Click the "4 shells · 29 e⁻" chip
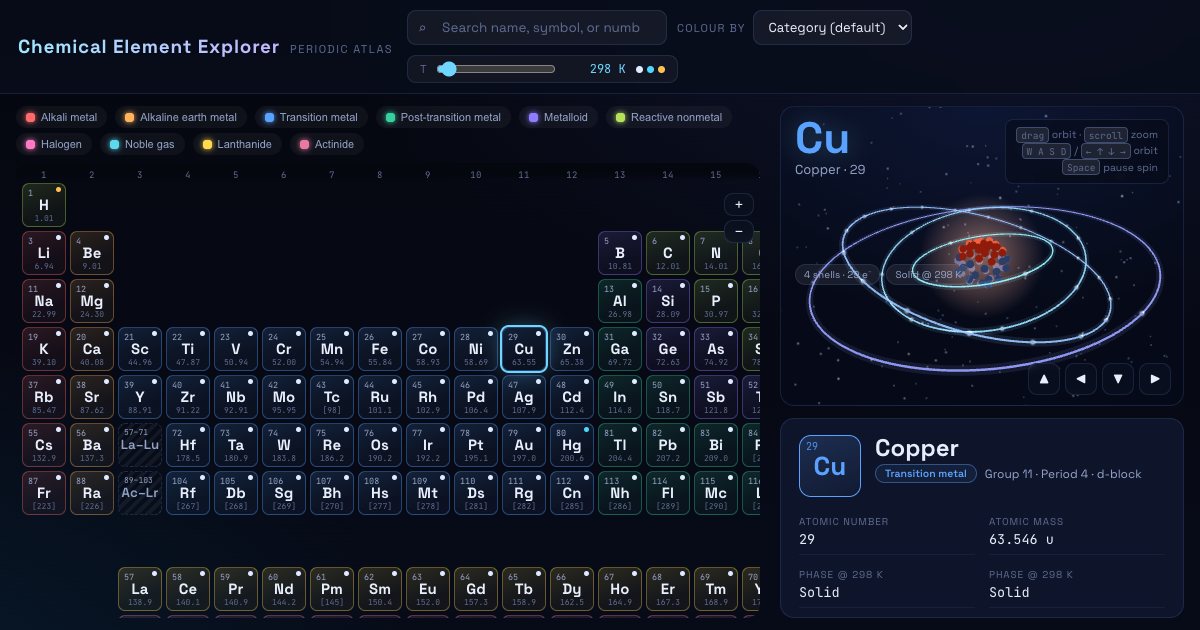1200x630 pixels. [x=838, y=274]
